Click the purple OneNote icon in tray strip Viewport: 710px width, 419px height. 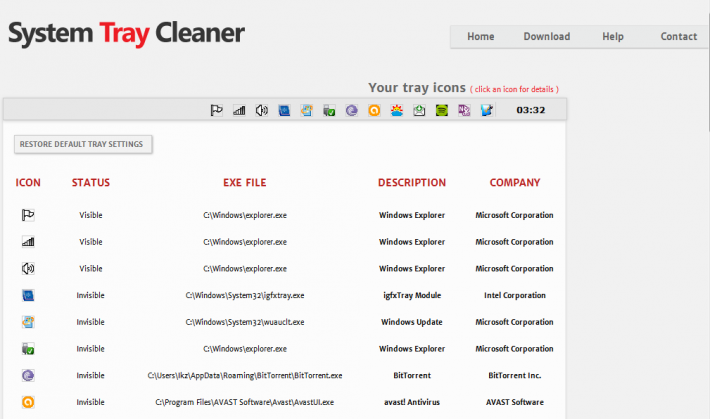464,110
